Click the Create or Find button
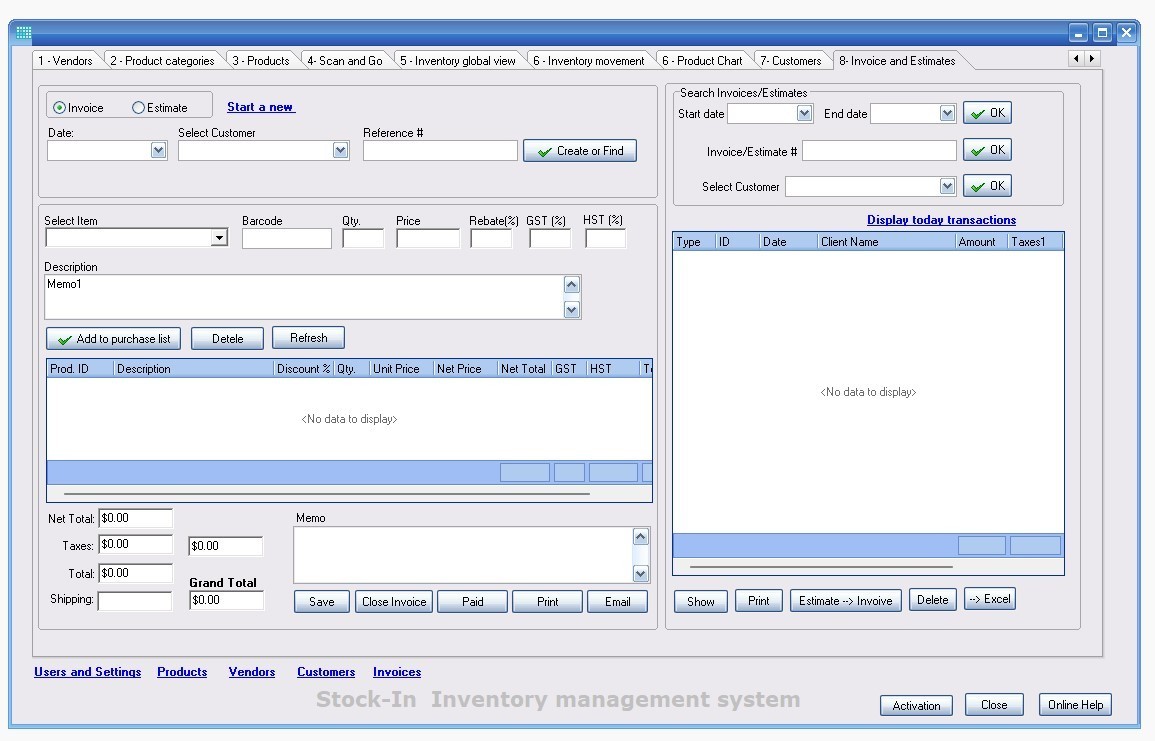Viewport: 1155px width, 741px height. pyautogui.click(x=580, y=151)
